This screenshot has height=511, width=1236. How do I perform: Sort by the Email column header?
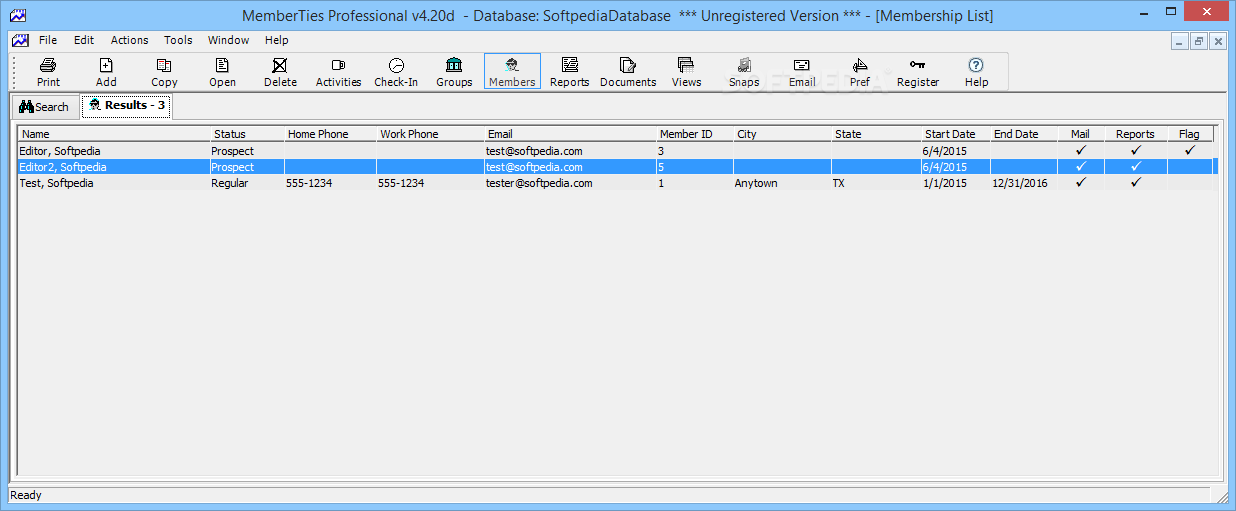point(570,134)
